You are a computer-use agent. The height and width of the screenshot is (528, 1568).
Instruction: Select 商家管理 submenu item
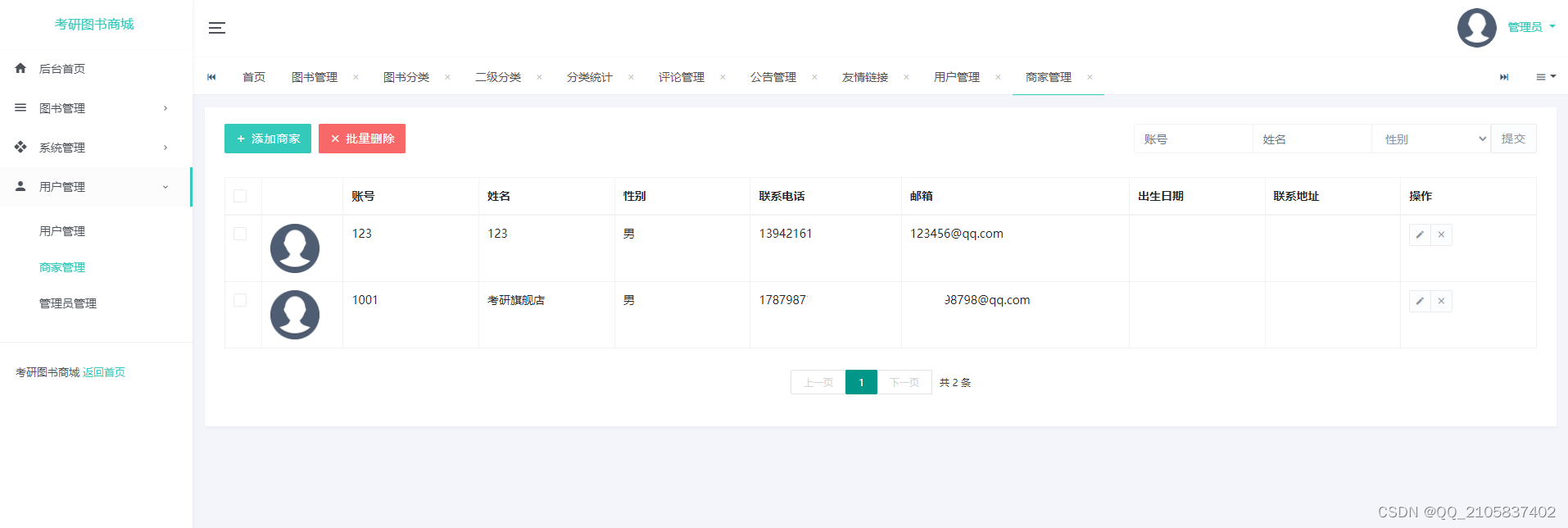pyautogui.click(x=62, y=267)
